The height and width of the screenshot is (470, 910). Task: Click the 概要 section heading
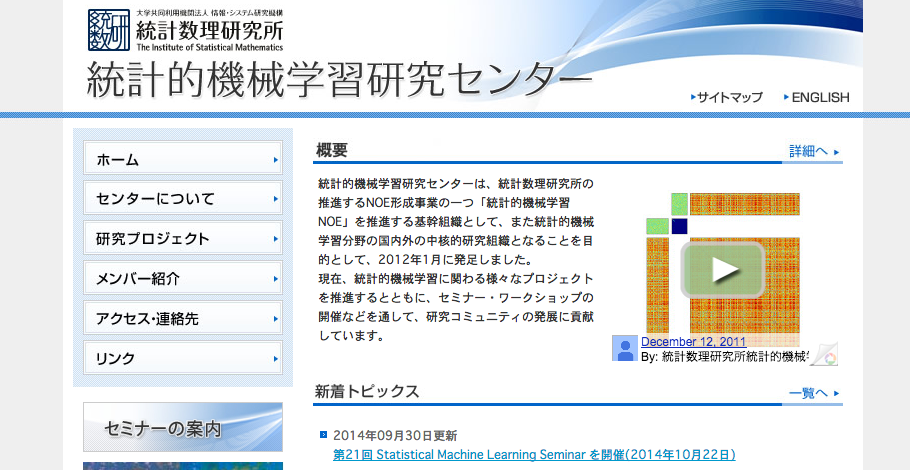pos(331,150)
